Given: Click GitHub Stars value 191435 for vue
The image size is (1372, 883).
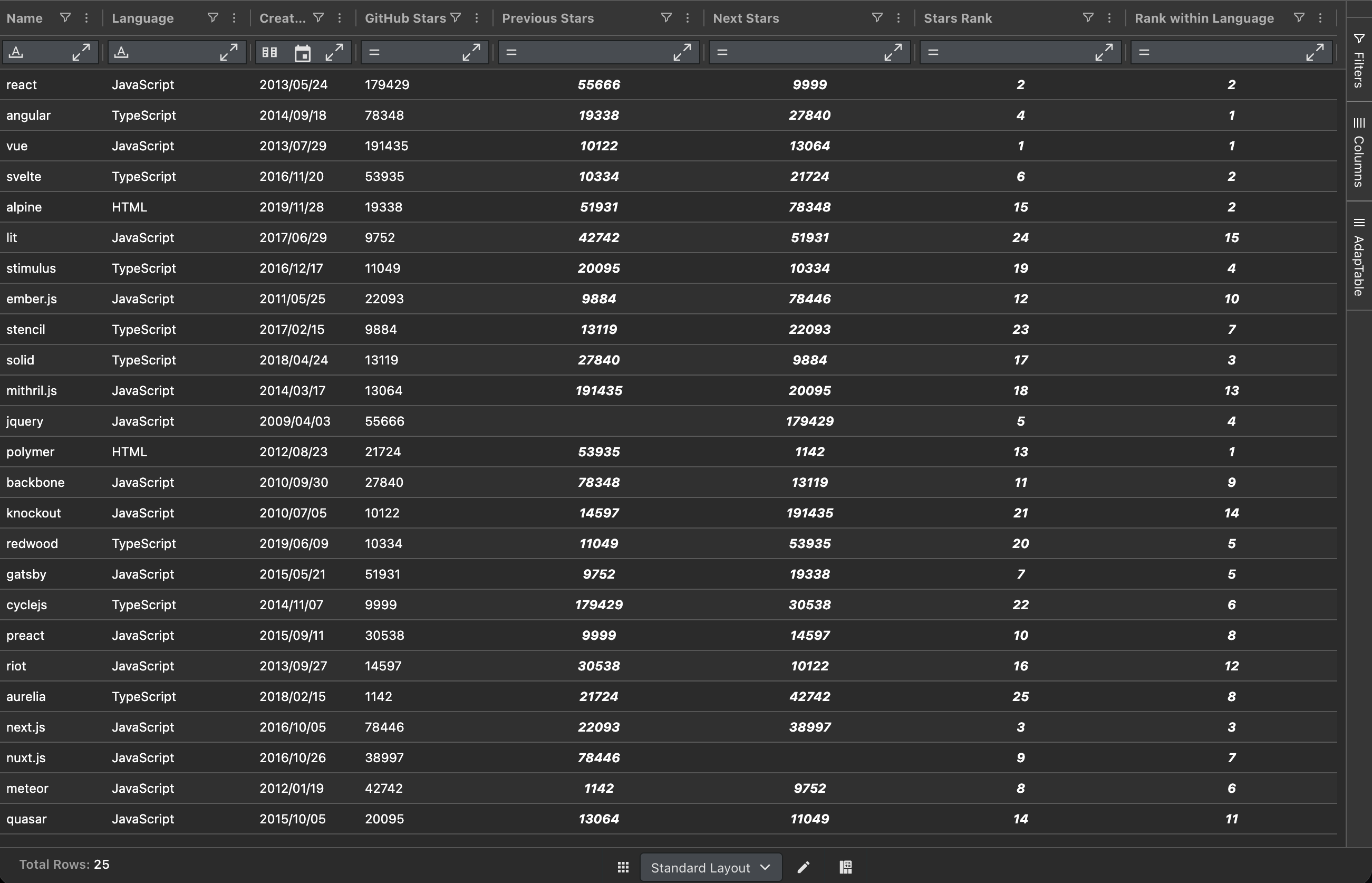Looking at the screenshot, I should [387, 146].
